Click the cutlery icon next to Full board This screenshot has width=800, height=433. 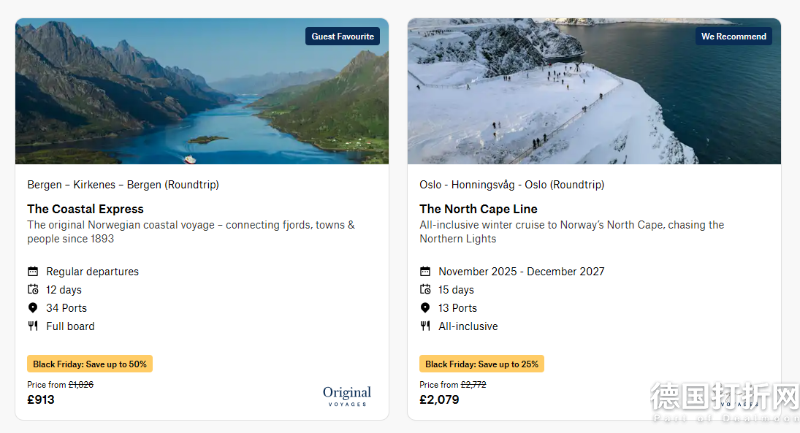[x=33, y=326]
